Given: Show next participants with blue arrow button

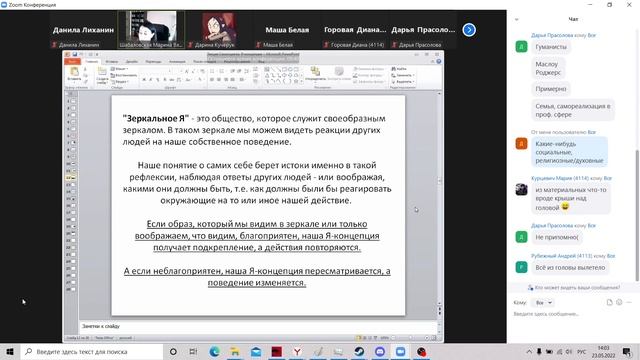Looking at the screenshot, I should pos(469,30).
